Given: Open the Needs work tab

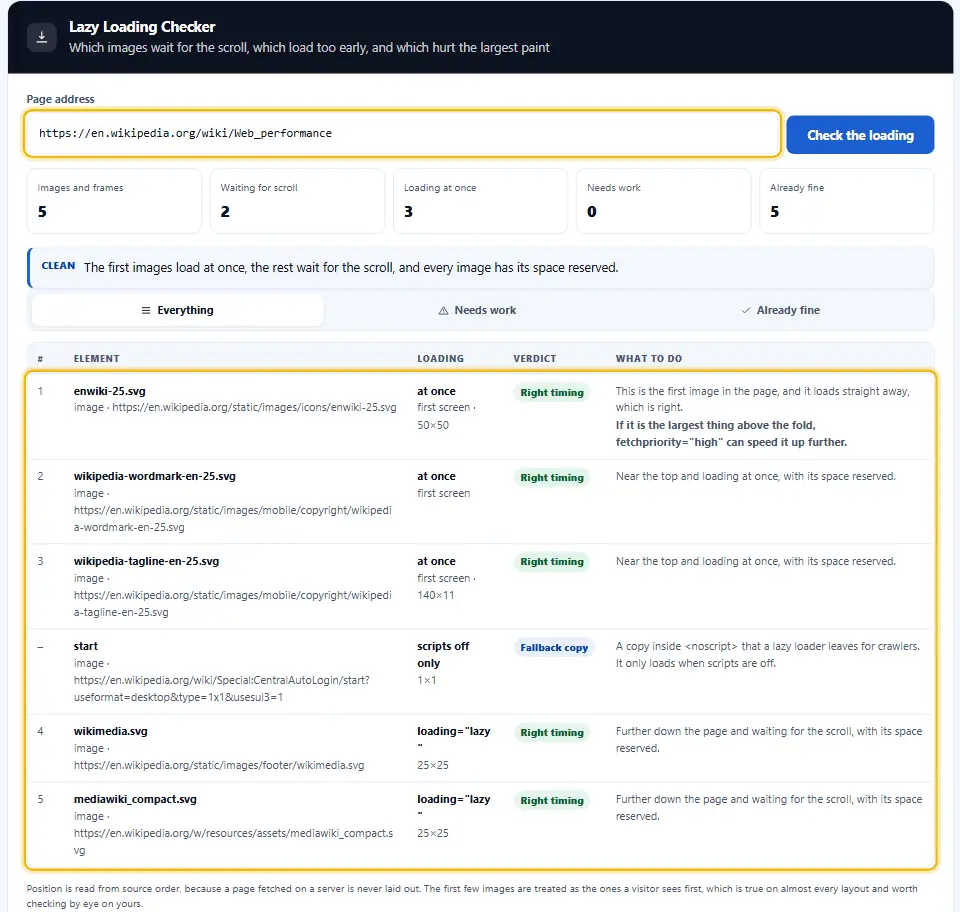Looking at the screenshot, I should 478,310.
